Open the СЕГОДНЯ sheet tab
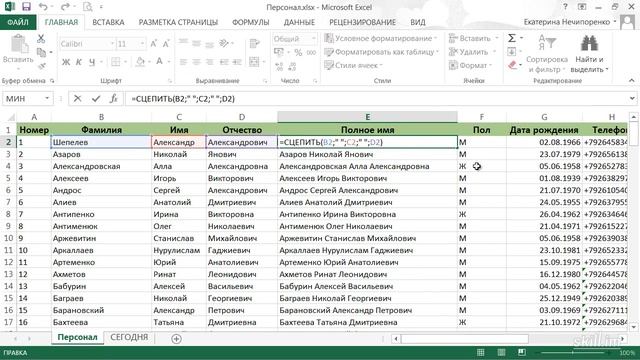Viewport: 640px width, 360px height. pyautogui.click(x=129, y=337)
